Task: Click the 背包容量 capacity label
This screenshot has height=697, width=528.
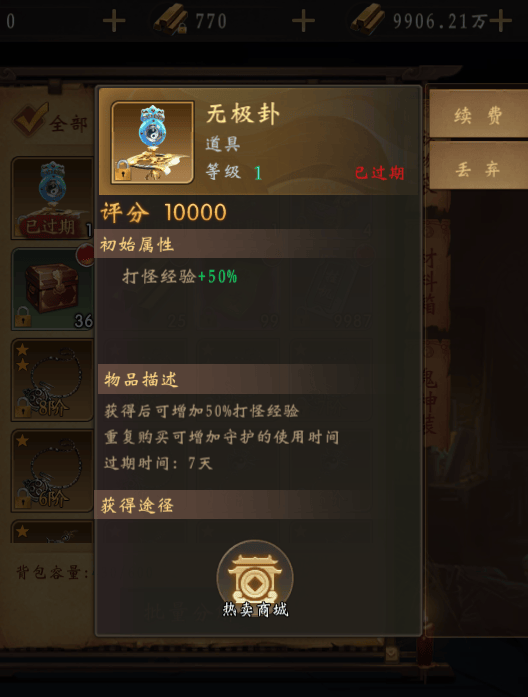Action: click(x=53, y=572)
